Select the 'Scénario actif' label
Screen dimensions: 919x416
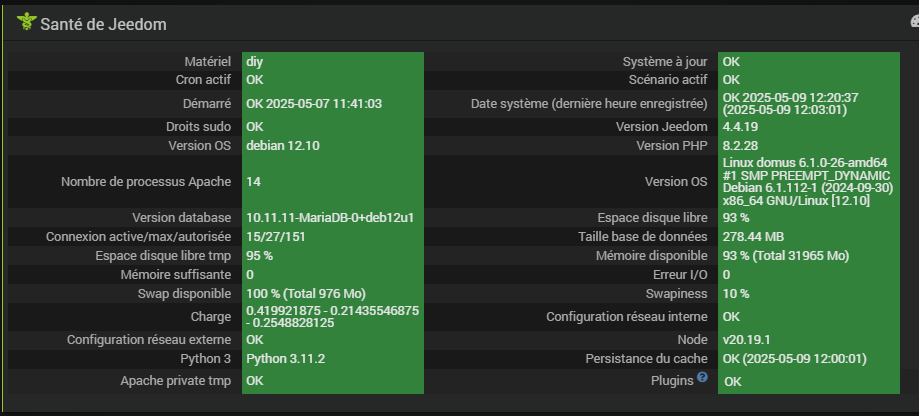coord(668,80)
